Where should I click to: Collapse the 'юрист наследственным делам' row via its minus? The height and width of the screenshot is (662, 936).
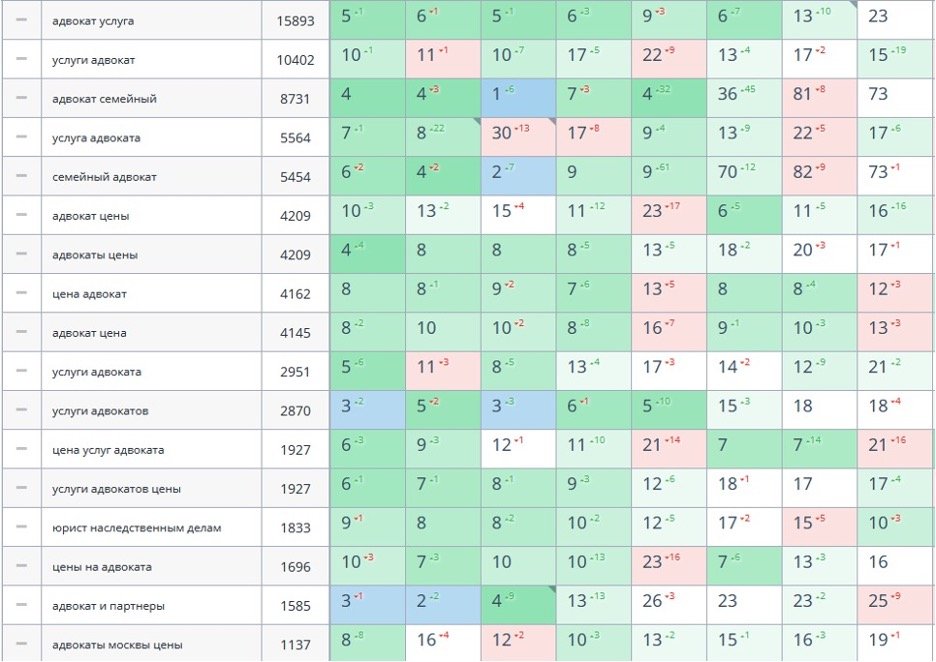coord(21,527)
